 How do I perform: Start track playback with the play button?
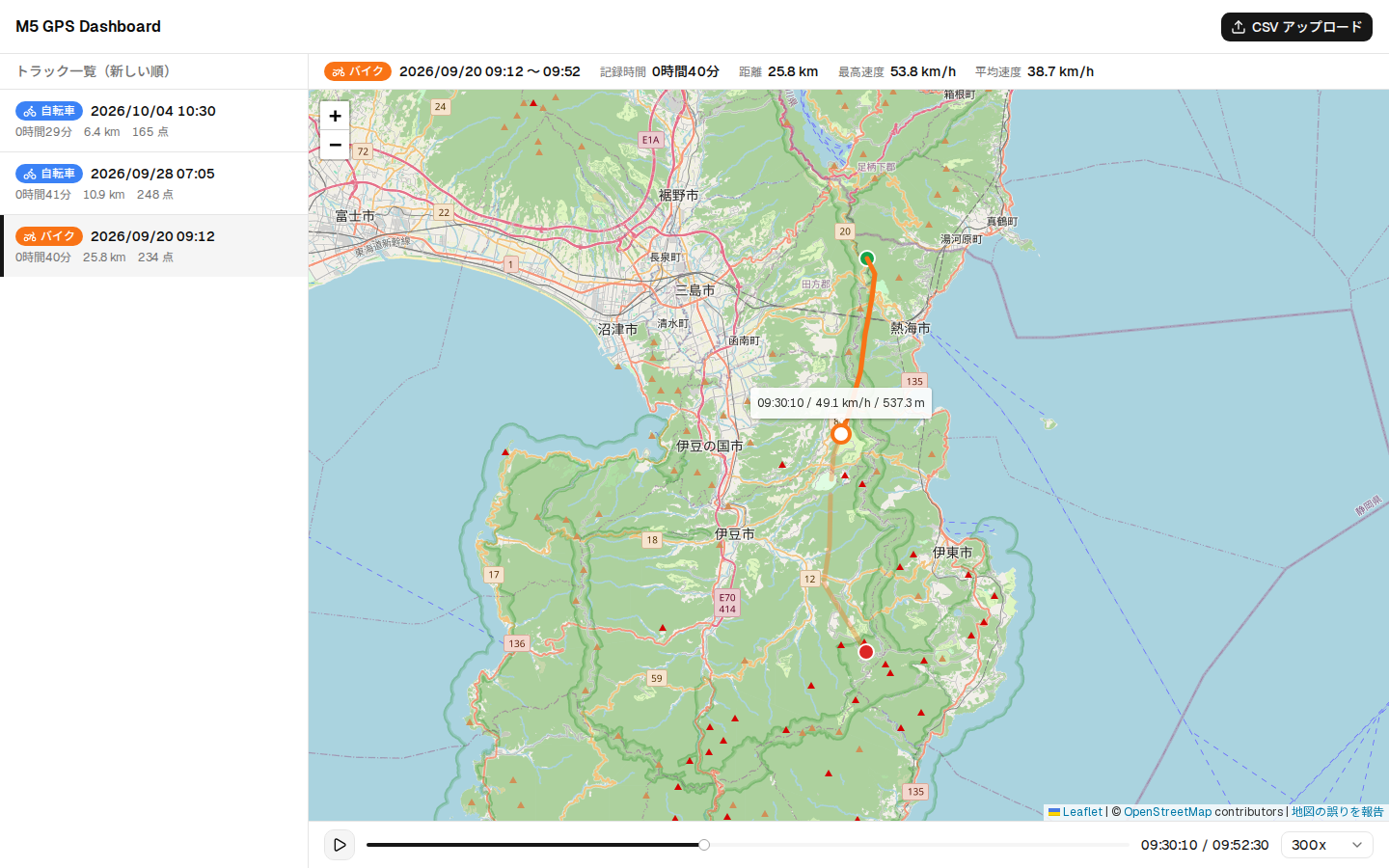click(x=340, y=845)
